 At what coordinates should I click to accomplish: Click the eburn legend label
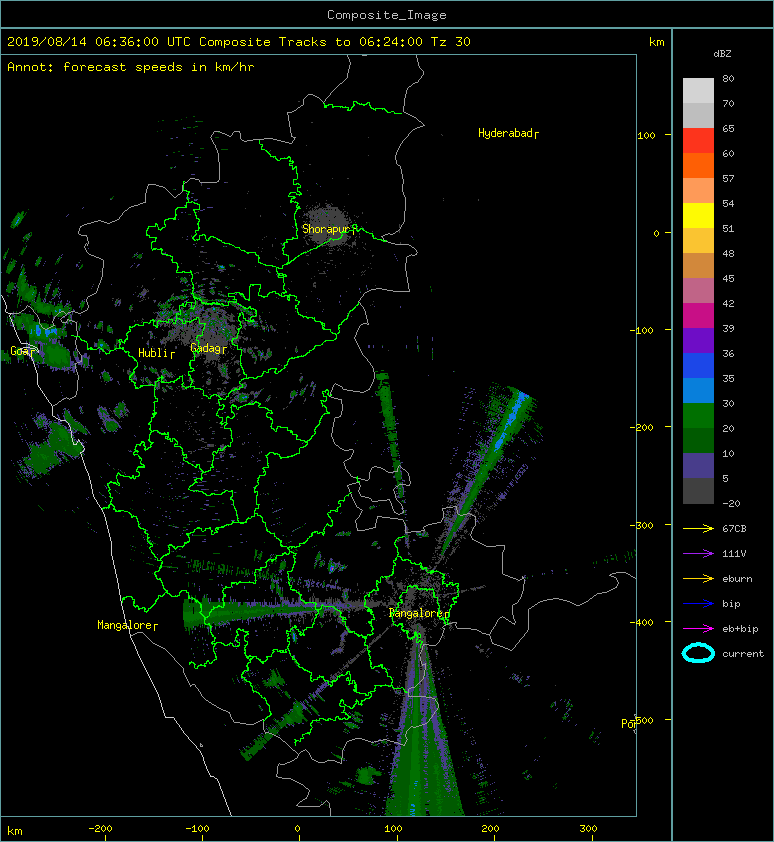coord(737,579)
